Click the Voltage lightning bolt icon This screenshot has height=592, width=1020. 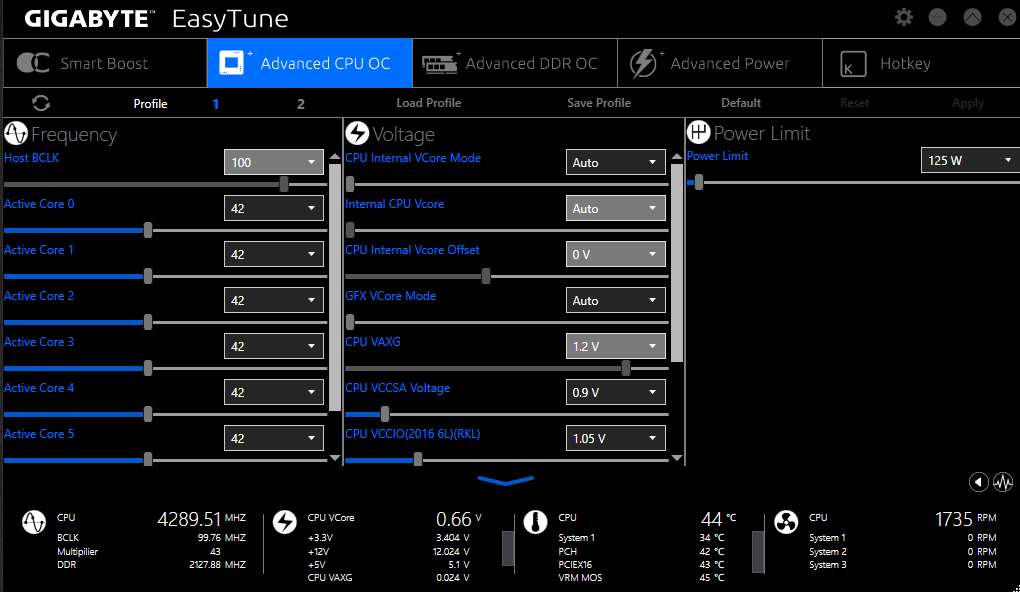point(357,133)
